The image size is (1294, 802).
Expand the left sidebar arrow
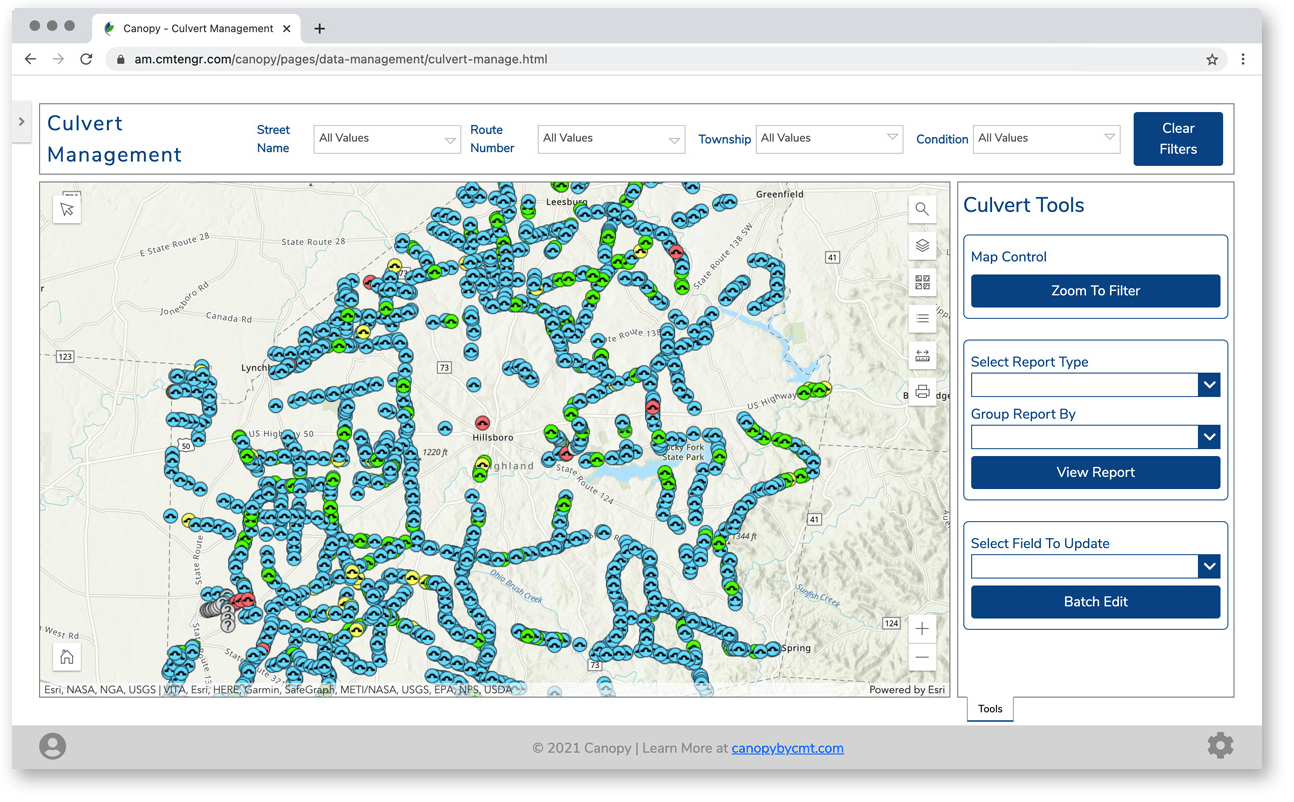[x=21, y=122]
